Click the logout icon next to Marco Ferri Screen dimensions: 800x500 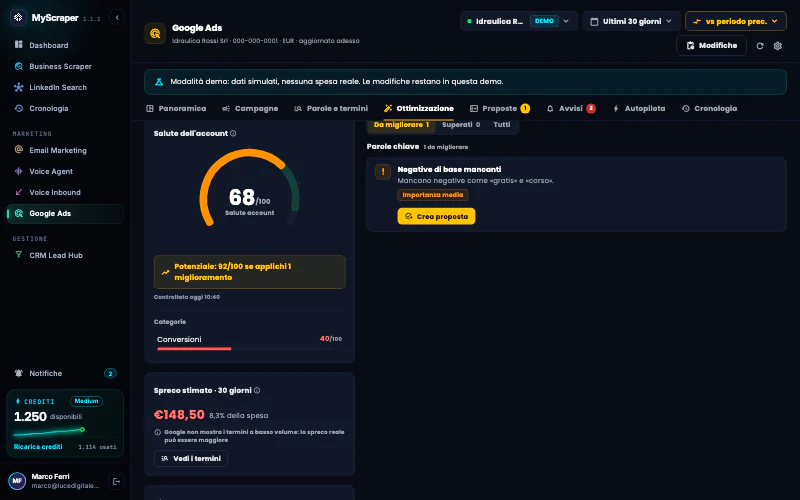pos(116,481)
